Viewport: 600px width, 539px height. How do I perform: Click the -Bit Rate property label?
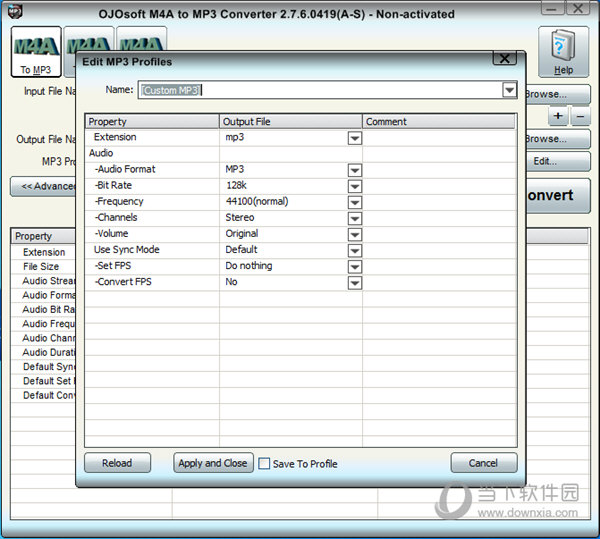click(113, 186)
